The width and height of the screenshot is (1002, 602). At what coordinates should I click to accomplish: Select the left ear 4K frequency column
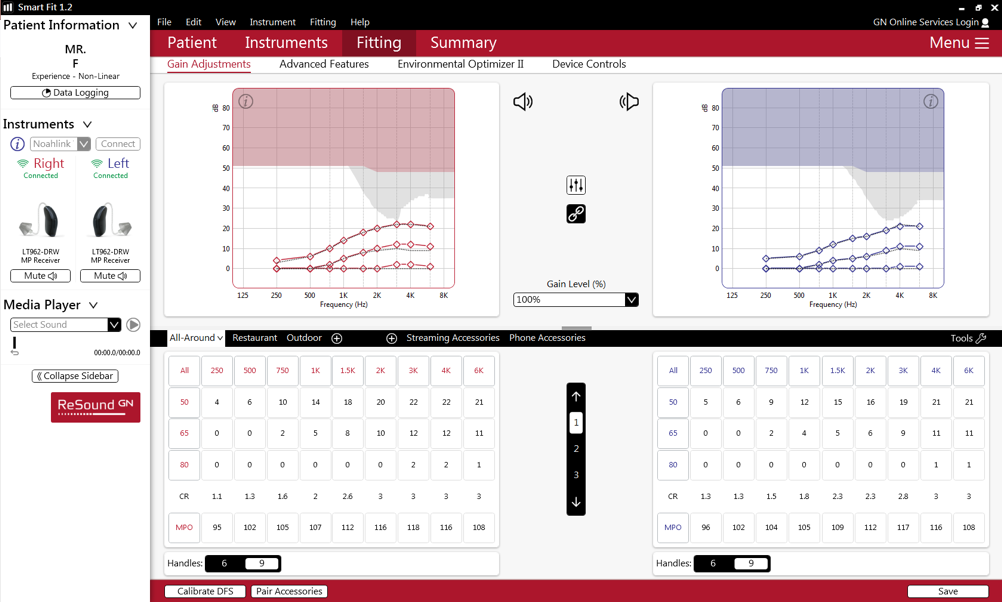(936, 371)
